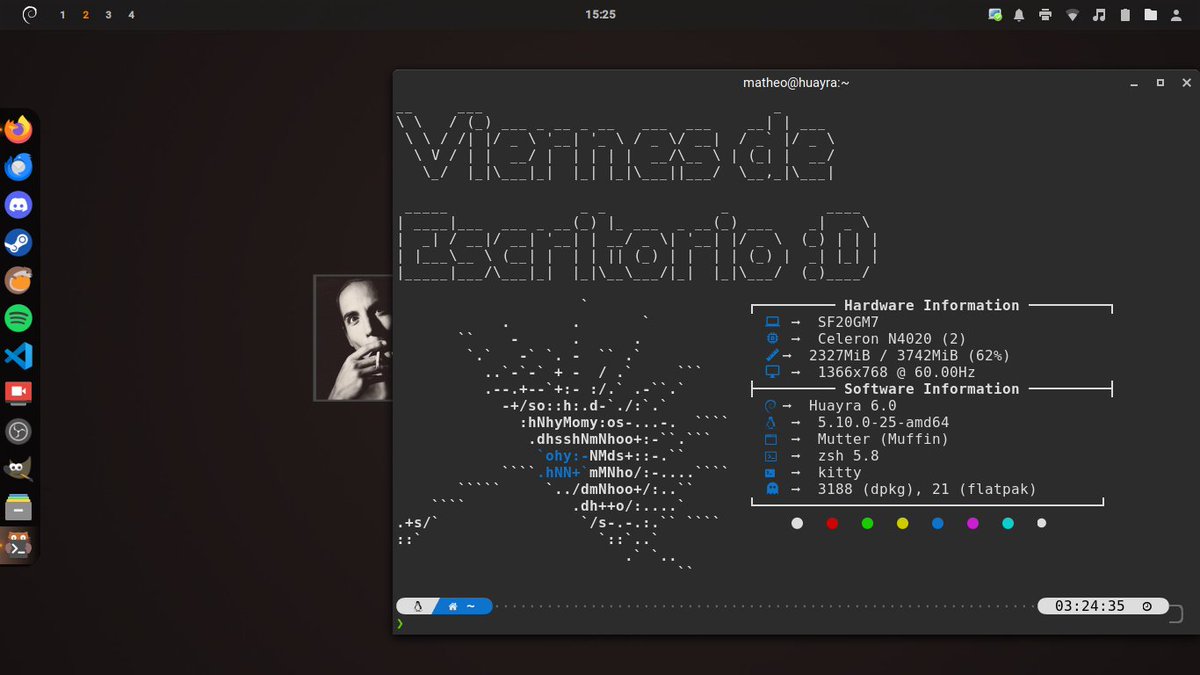Click the 03:24:35 time prompt segment

point(1102,606)
